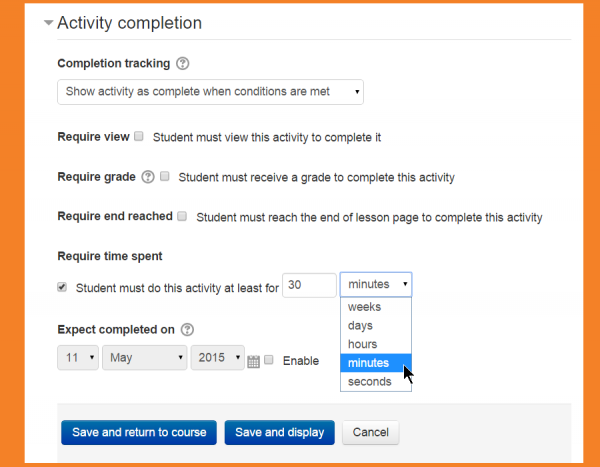
Task: Collapse the Activity completion section
Action: pos(49,23)
